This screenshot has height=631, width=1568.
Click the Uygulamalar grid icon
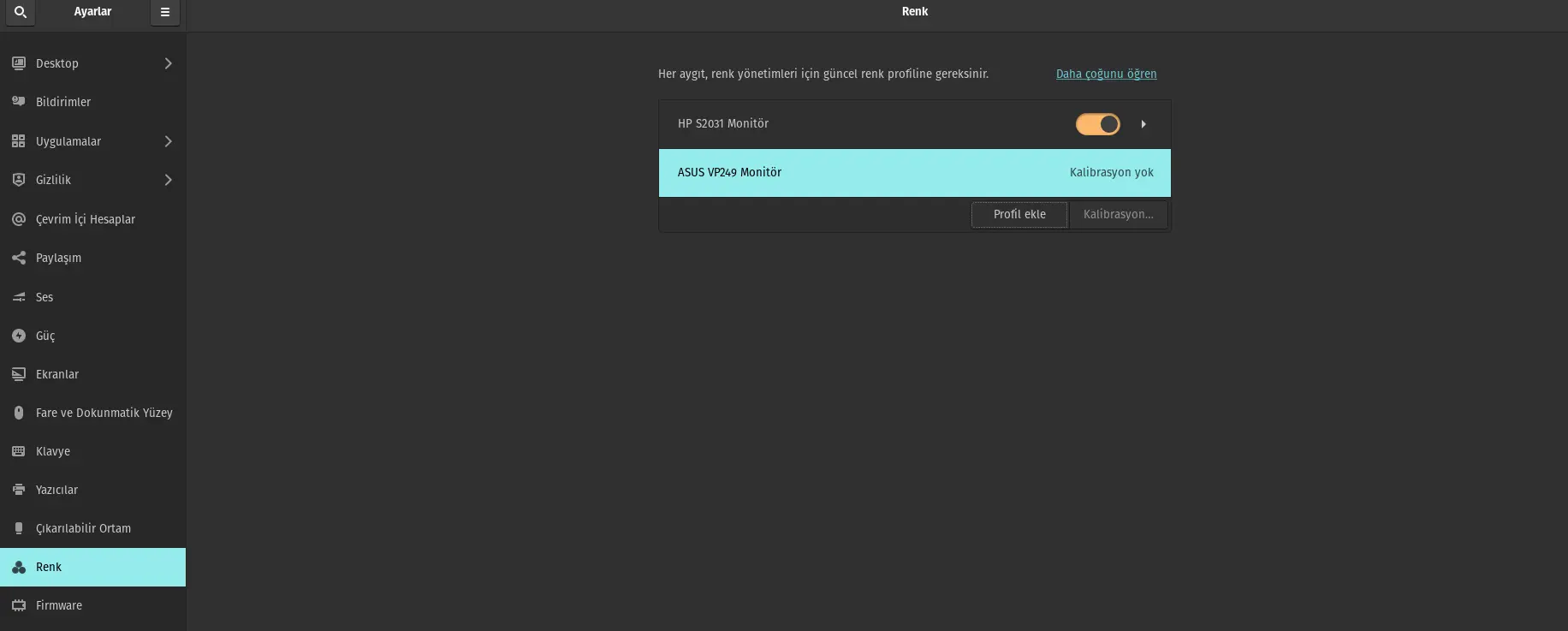[19, 141]
